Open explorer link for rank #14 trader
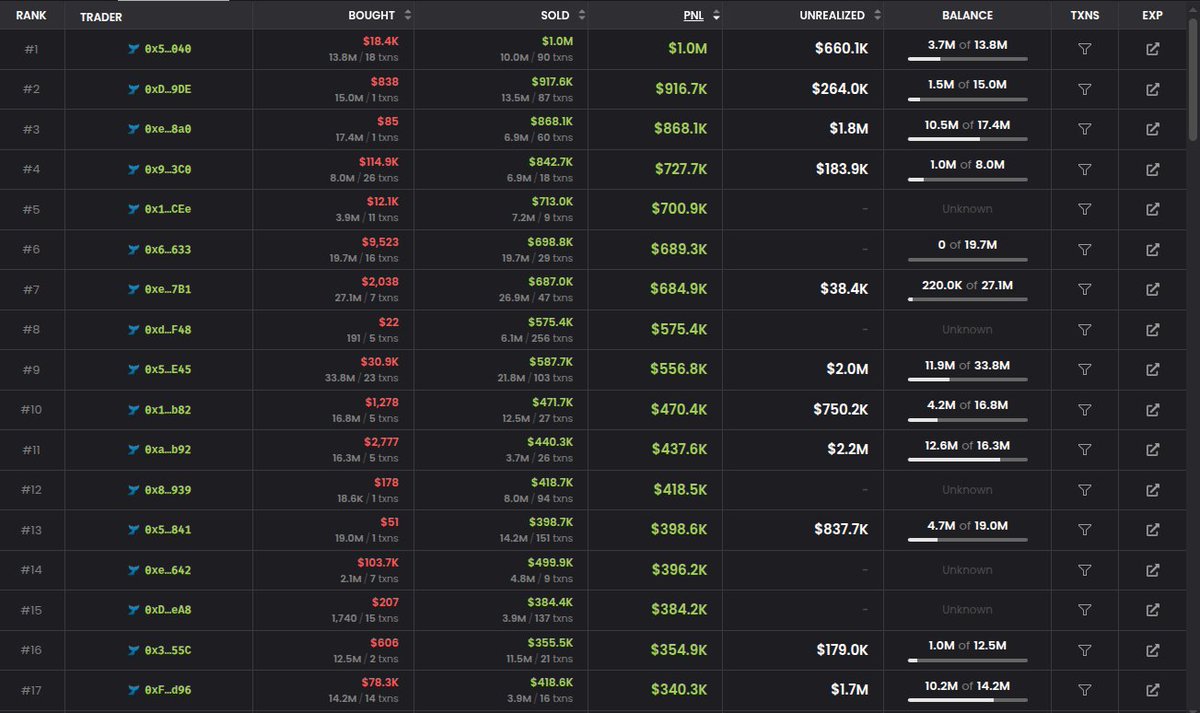Viewport: 1200px width, 713px height. [x=1152, y=570]
